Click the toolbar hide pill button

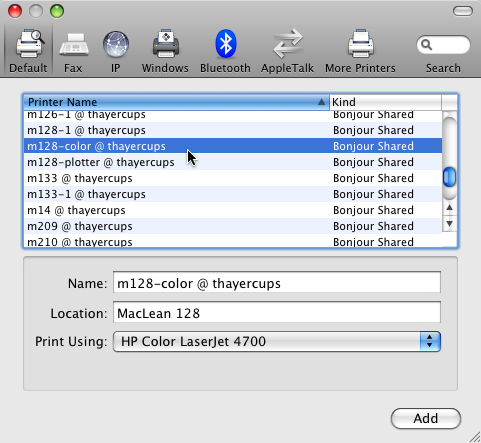tap(463, 11)
